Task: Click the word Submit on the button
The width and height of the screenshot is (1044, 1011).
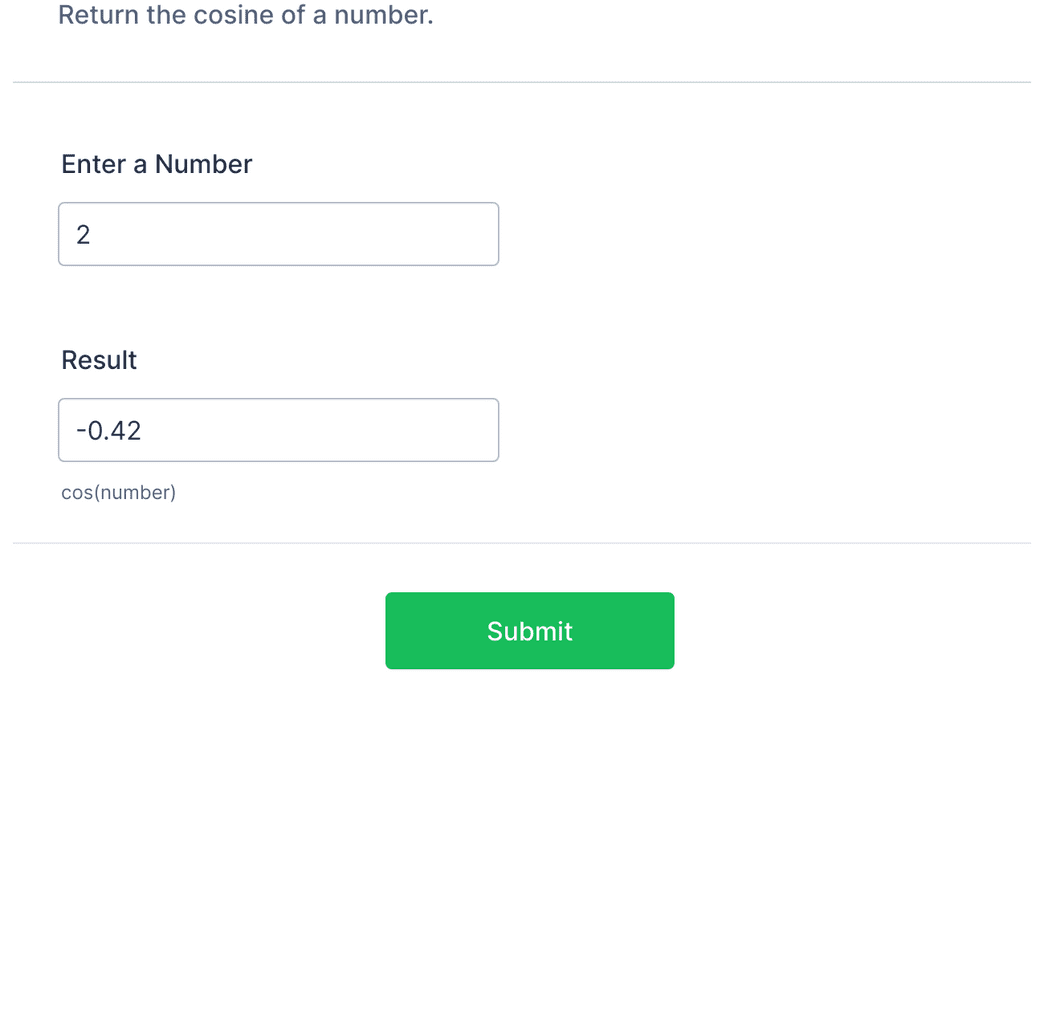Action: pos(529,630)
